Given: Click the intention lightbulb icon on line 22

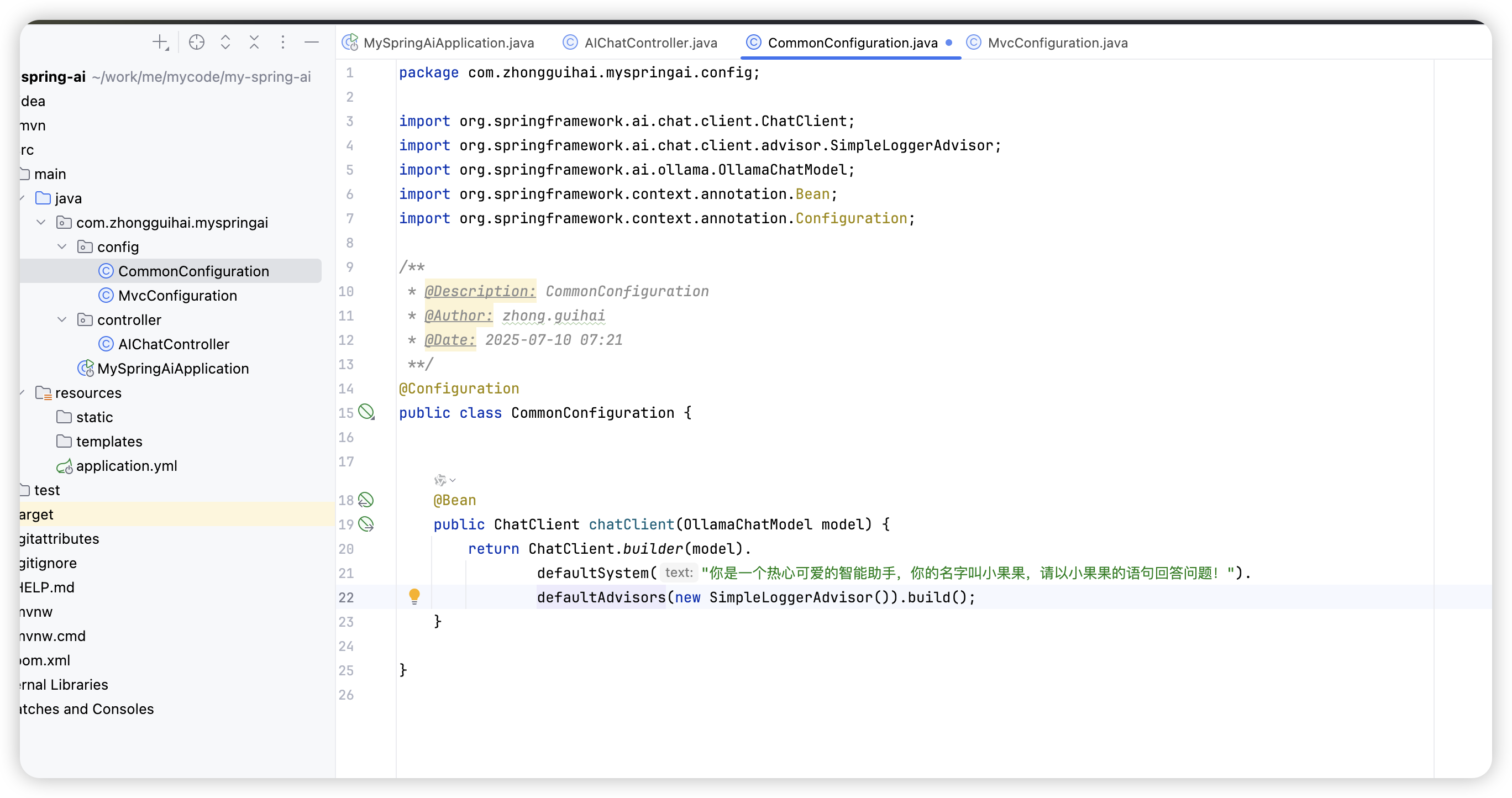Looking at the screenshot, I should click(415, 596).
